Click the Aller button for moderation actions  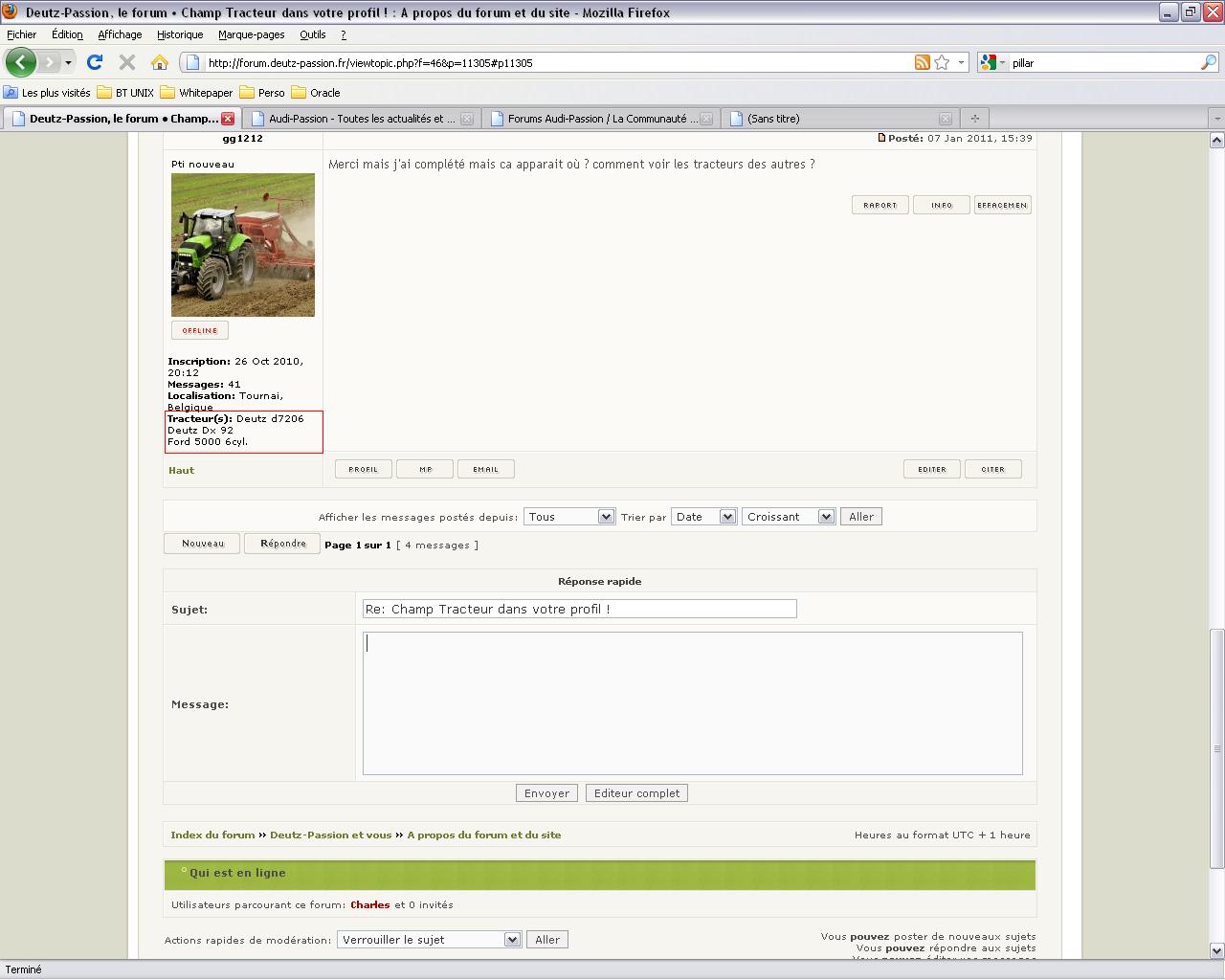pos(547,940)
